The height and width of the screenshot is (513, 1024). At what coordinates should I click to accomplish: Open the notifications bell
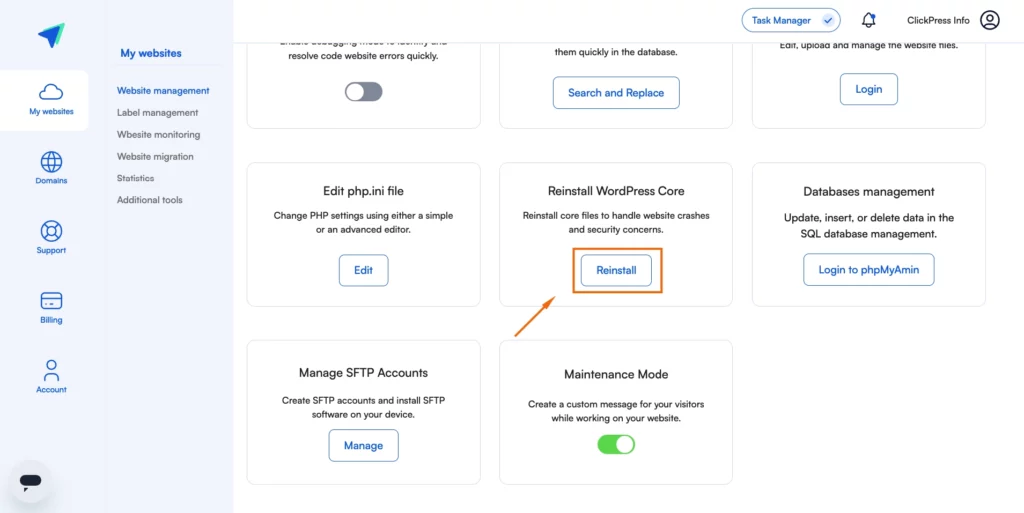click(868, 20)
